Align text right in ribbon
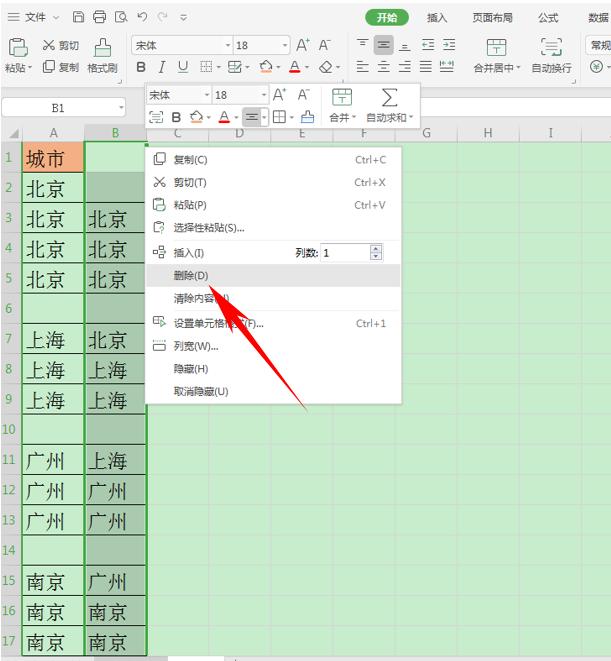 (404, 67)
